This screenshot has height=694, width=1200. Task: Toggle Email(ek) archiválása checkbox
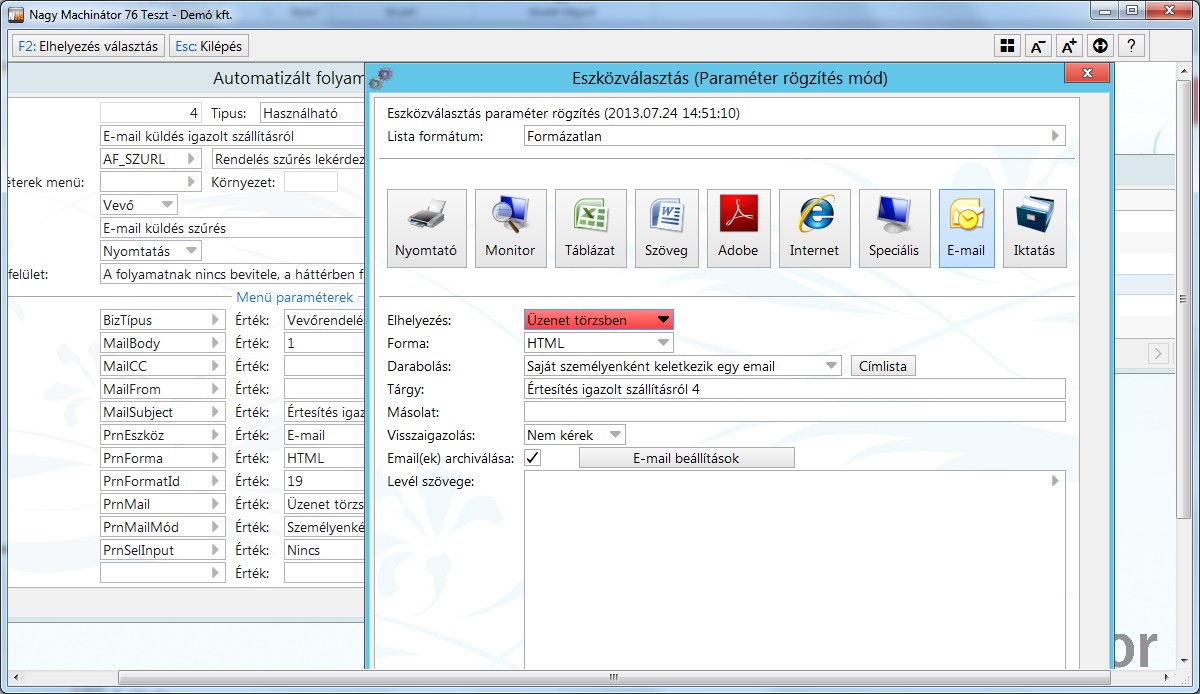pyautogui.click(x=533, y=458)
